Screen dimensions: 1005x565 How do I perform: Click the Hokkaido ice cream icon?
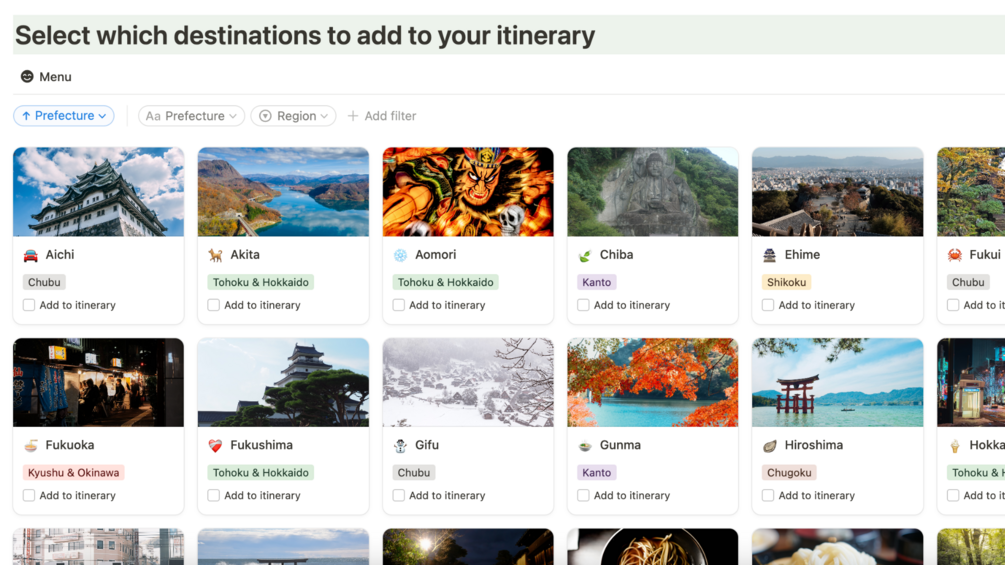click(x=954, y=445)
